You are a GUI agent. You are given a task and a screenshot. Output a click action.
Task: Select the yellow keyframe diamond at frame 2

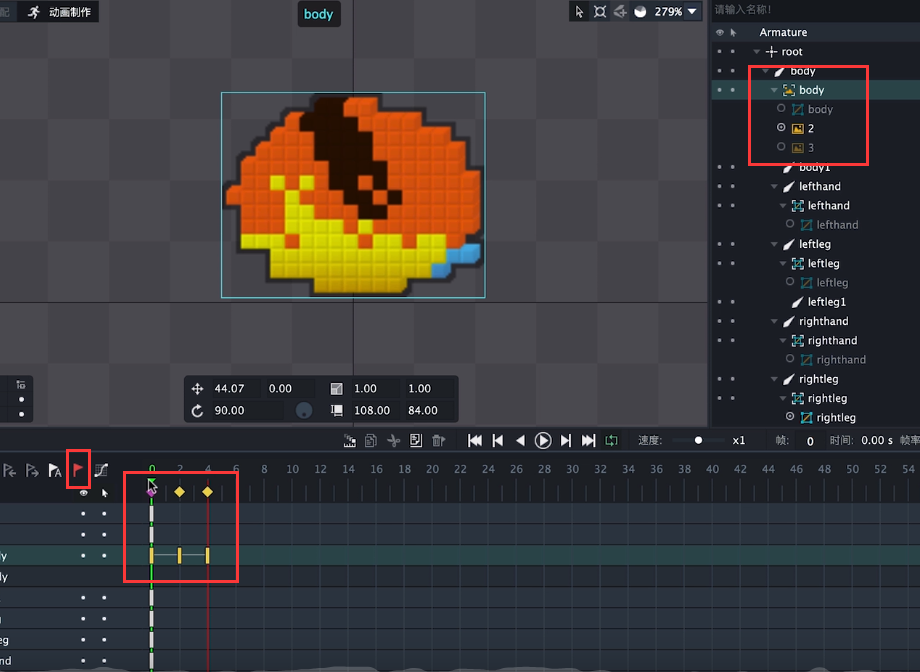click(x=180, y=492)
